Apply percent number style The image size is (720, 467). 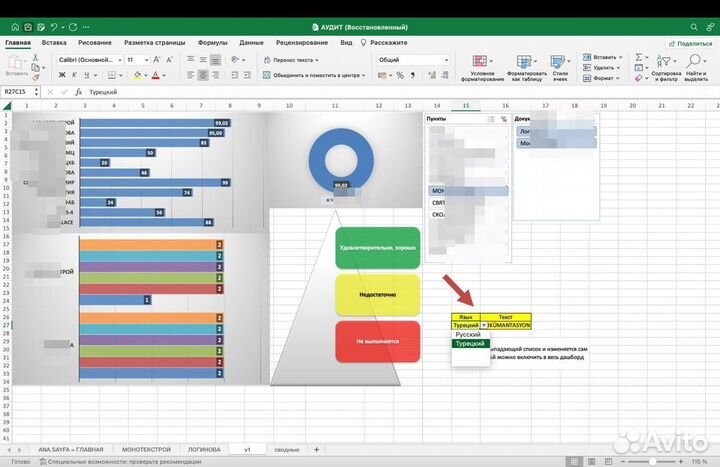coord(400,75)
